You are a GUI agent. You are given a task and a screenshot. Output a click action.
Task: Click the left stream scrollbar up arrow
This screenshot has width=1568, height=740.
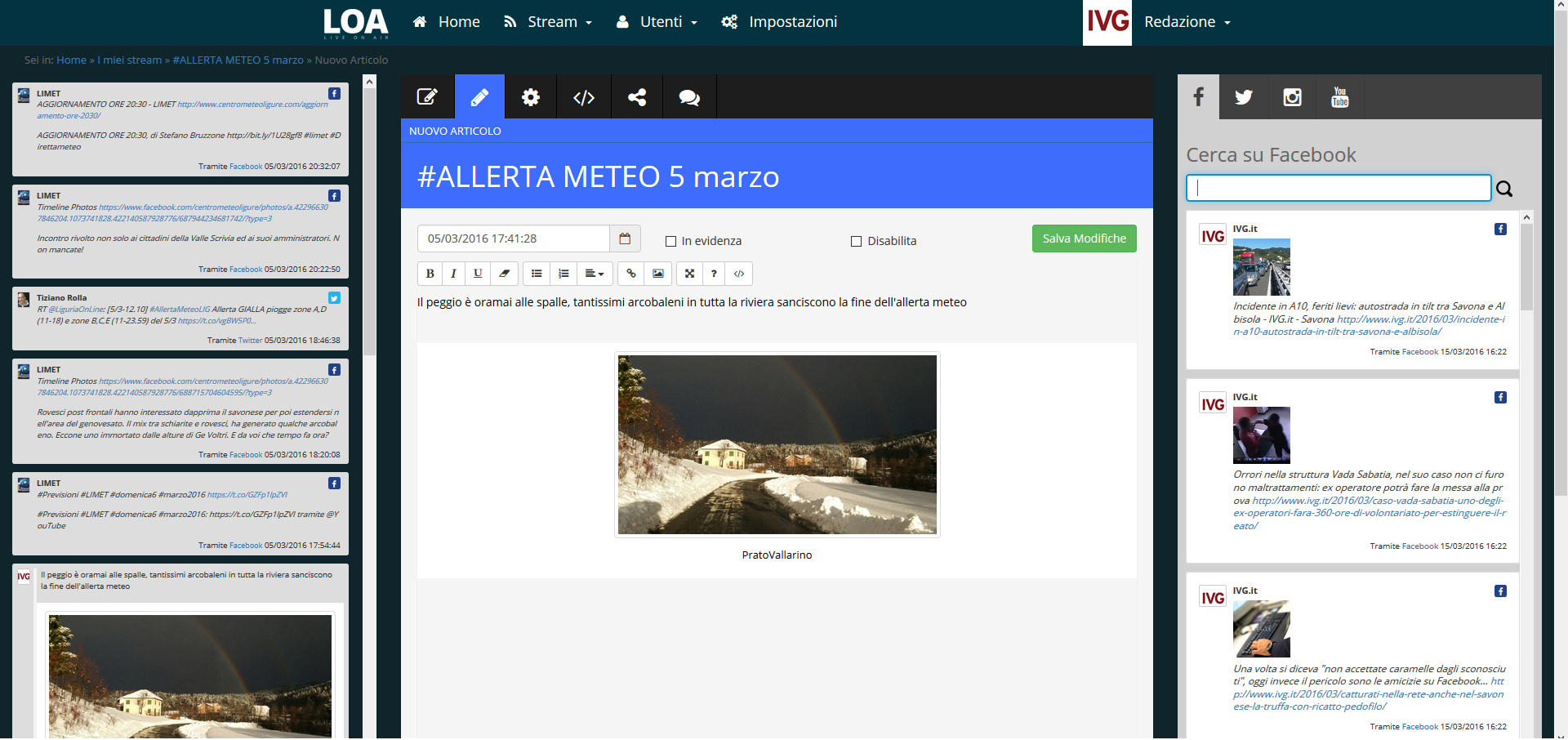pyautogui.click(x=369, y=82)
